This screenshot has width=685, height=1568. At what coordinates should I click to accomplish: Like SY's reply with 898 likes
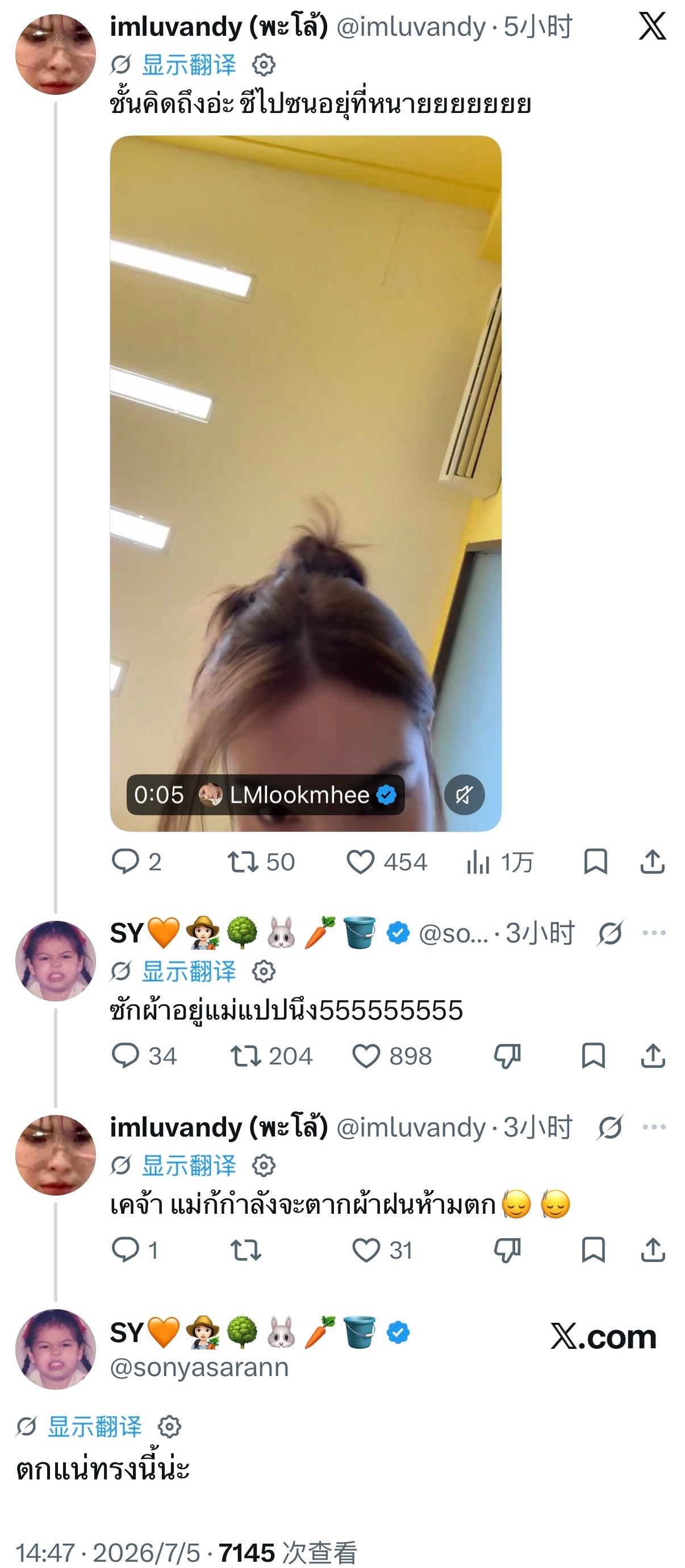(391, 1055)
